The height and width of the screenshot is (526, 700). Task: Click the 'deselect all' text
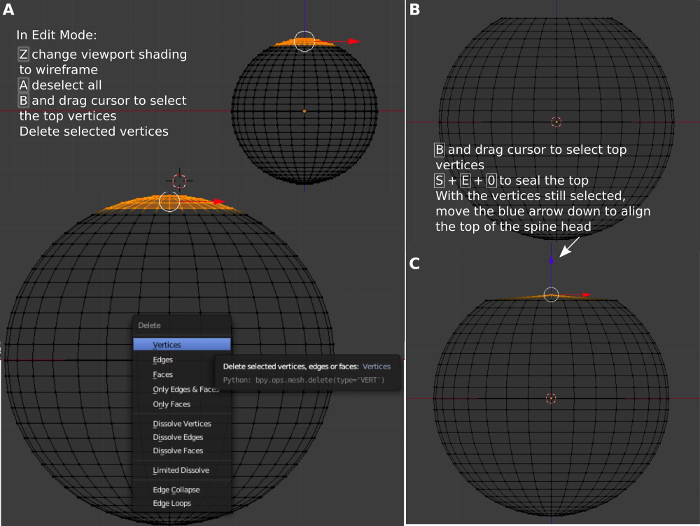(x=67, y=85)
